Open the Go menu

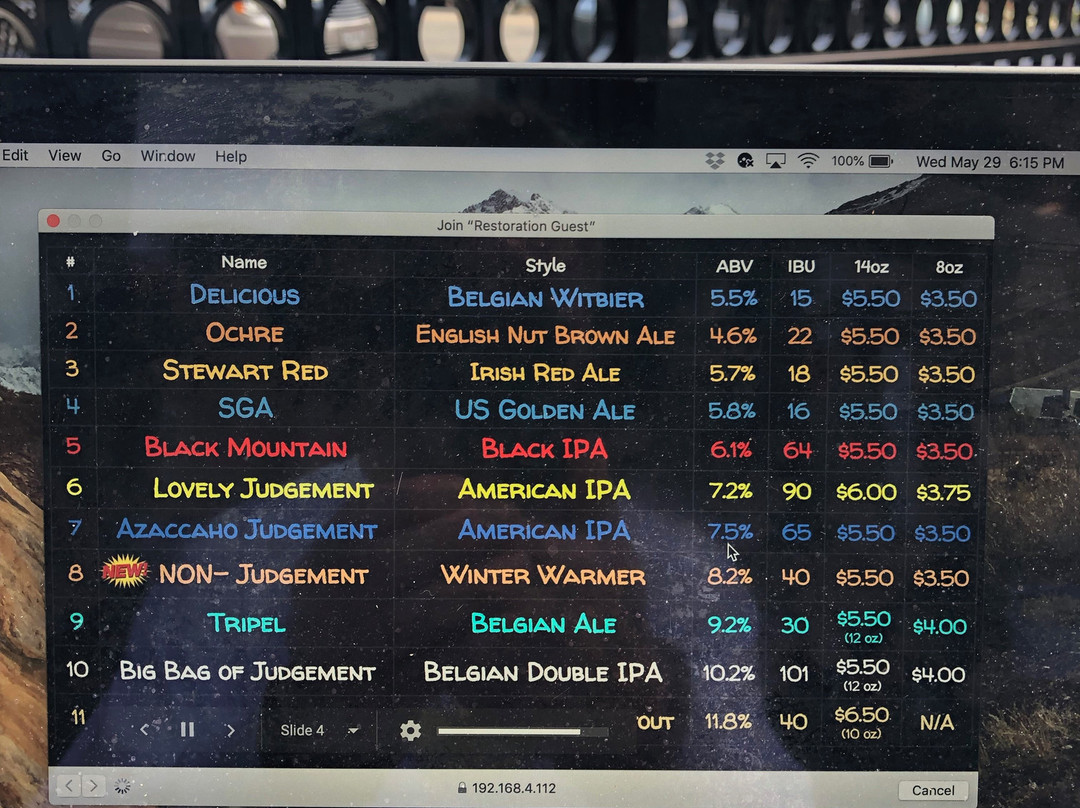coord(111,156)
